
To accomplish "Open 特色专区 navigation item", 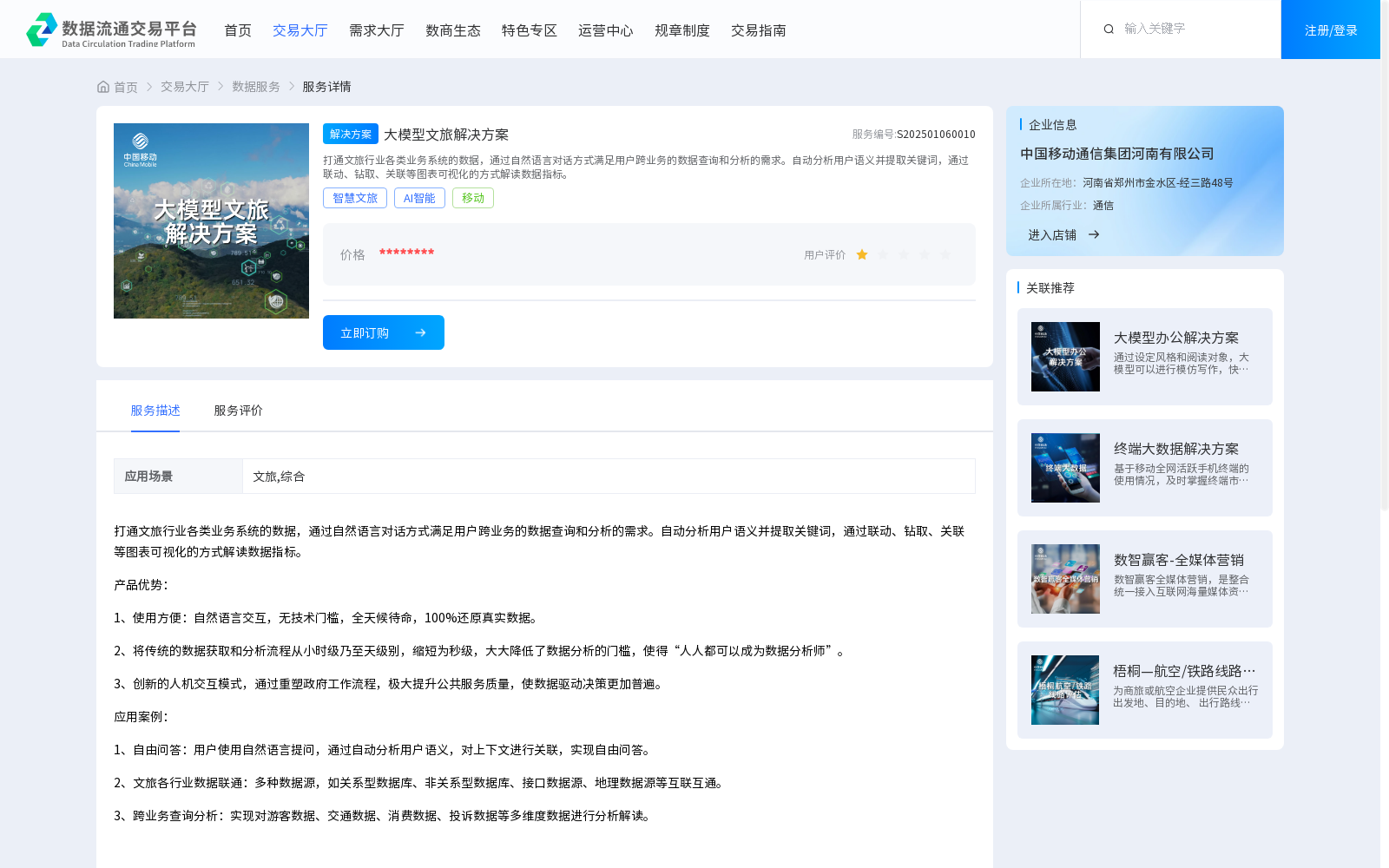I will [x=530, y=30].
